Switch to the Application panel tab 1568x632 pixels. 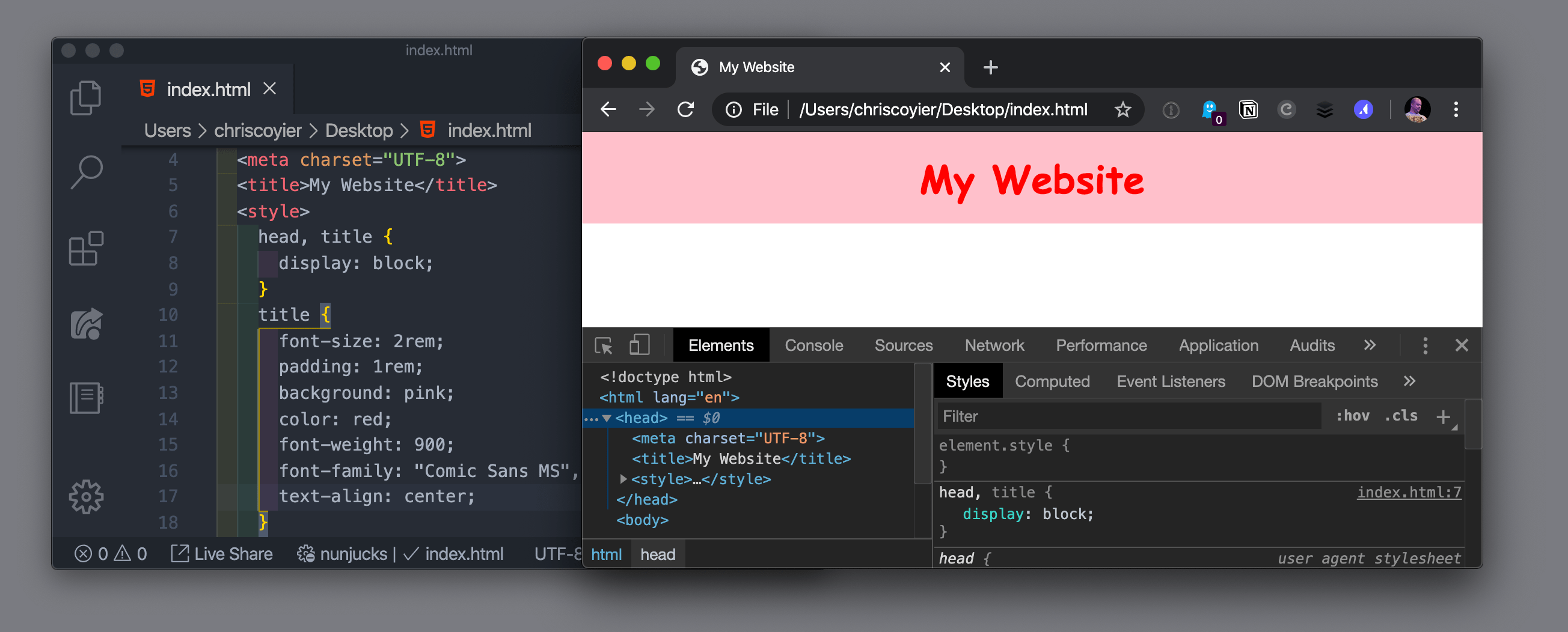coord(1218,345)
